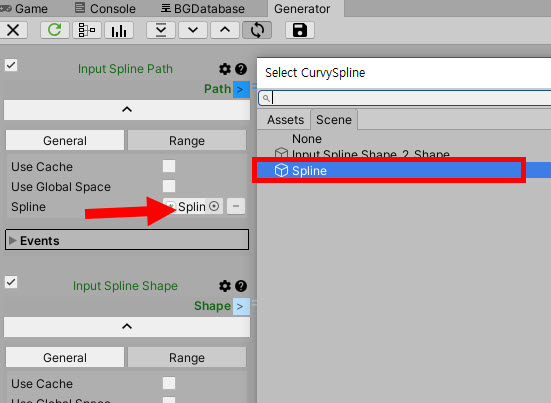Open gear settings for Input Spline Path

tap(225, 69)
